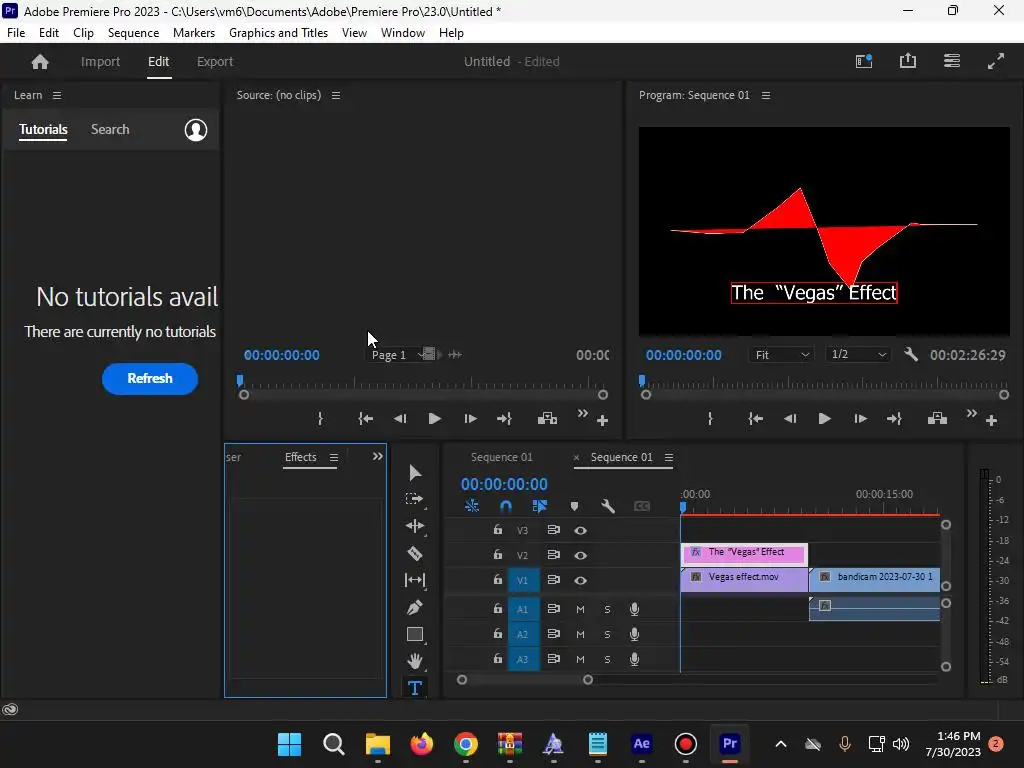Click the Source monitor playhead handle
Image resolution: width=1024 pixels, height=768 pixels.
point(240,379)
